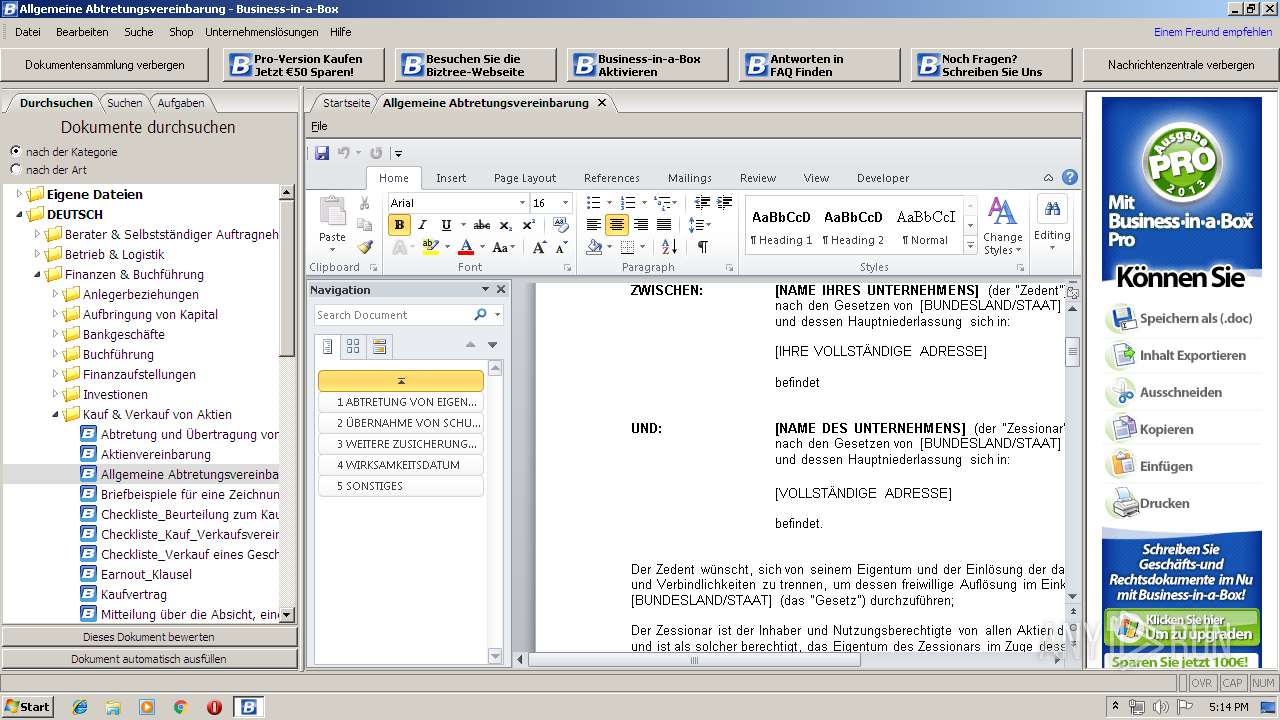Toggle Bold formatting
1280x720 pixels.
pyautogui.click(x=399, y=225)
